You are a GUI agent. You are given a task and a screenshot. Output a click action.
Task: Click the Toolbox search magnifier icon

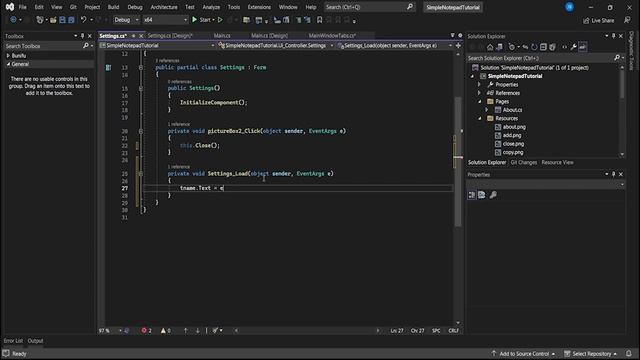(x=86, y=46)
